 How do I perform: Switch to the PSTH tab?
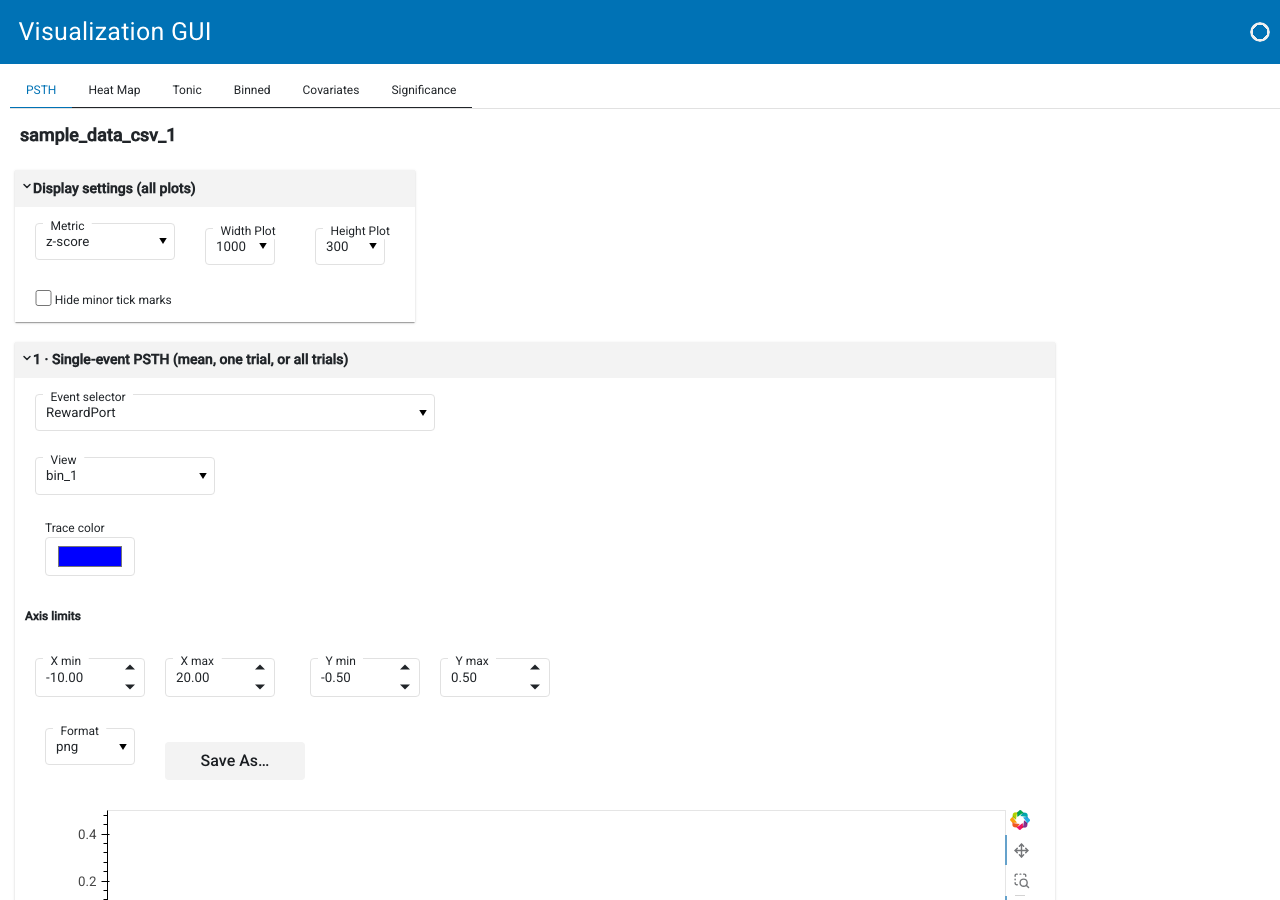41,90
